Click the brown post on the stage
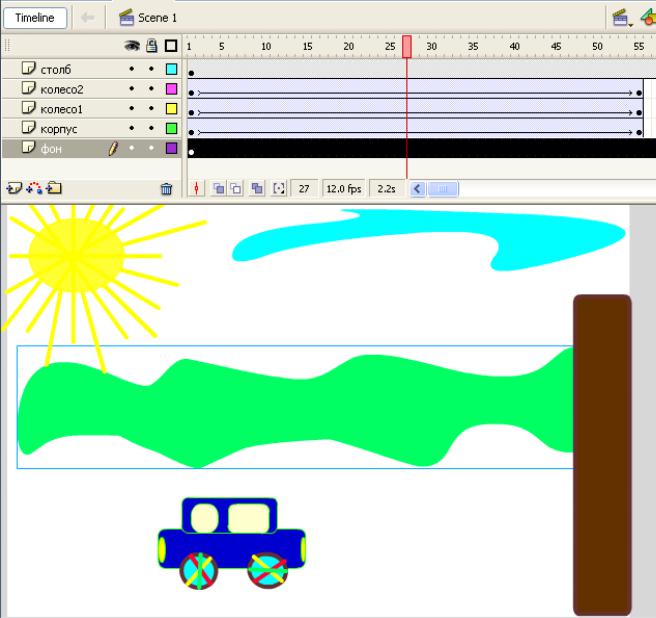The height and width of the screenshot is (618, 656). click(x=602, y=455)
